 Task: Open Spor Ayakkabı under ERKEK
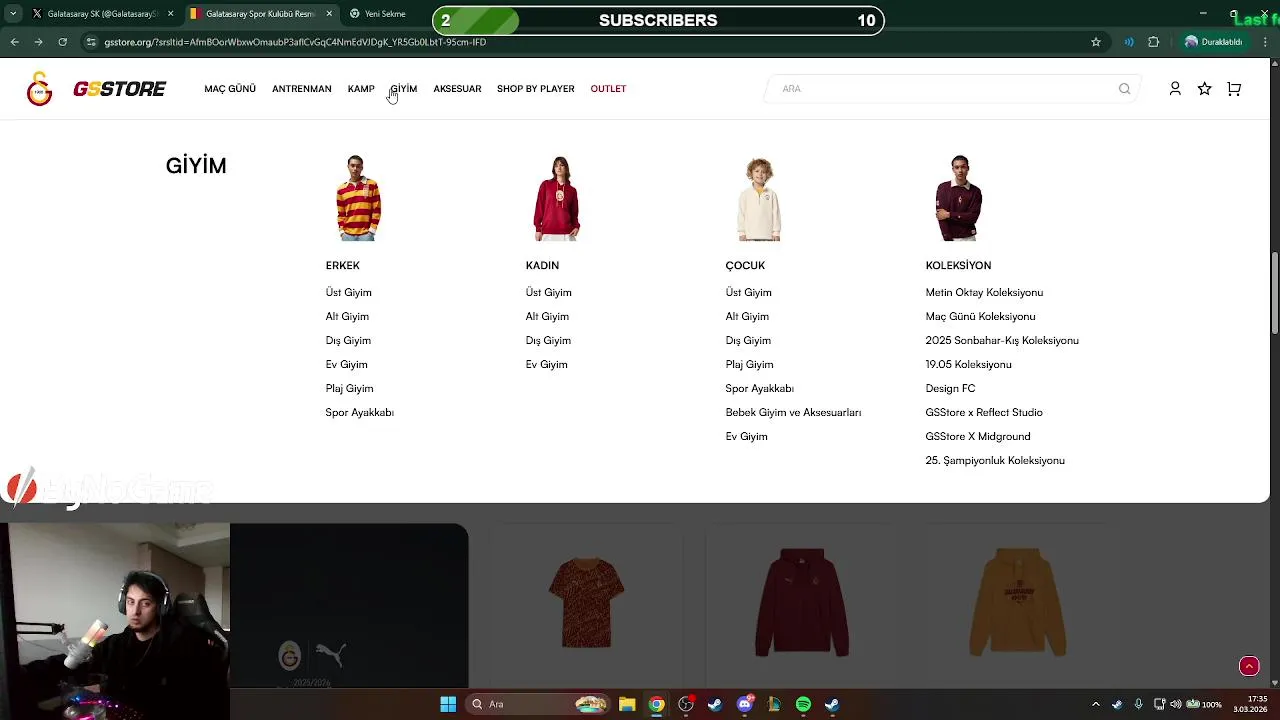coord(359,412)
